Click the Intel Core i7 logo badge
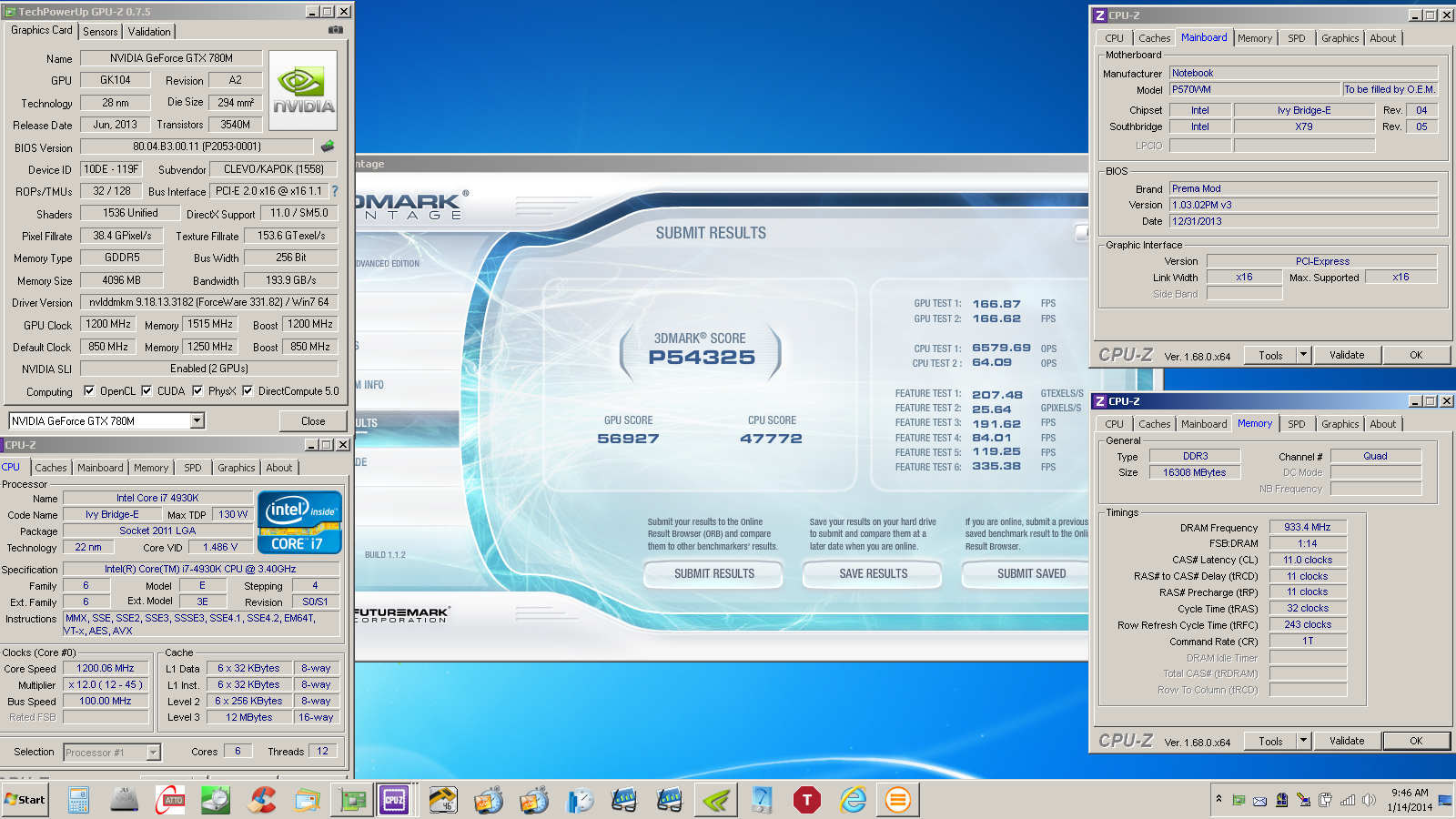The width and height of the screenshot is (1456, 819). click(x=299, y=522)
